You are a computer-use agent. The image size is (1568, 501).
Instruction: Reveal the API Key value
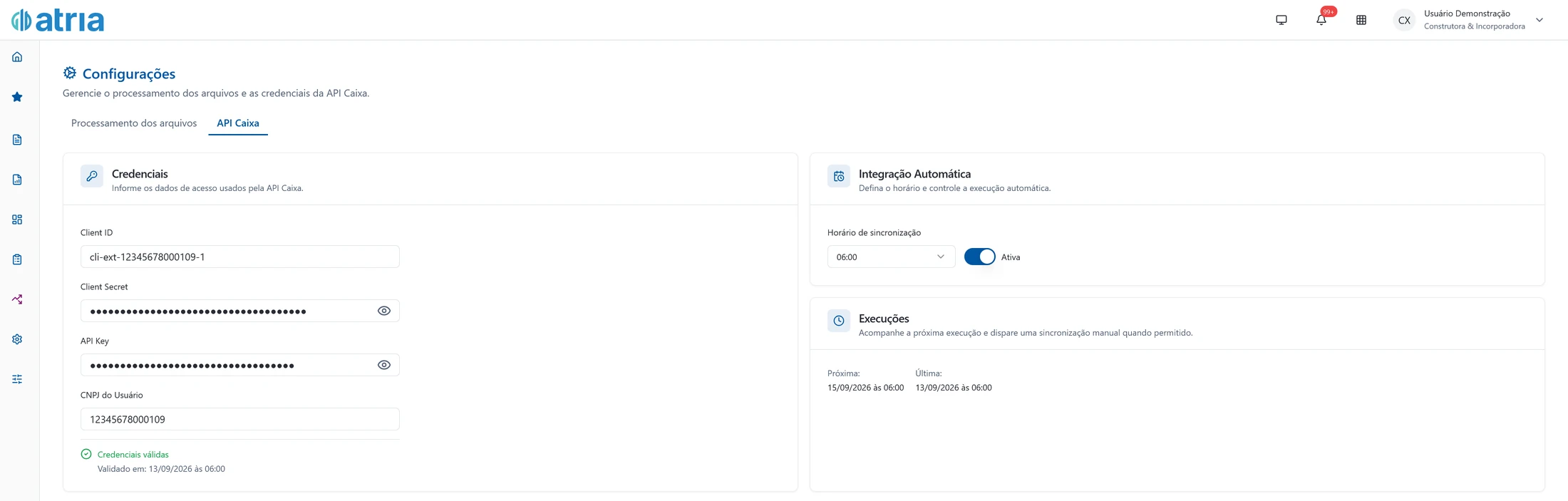[384, 365]
